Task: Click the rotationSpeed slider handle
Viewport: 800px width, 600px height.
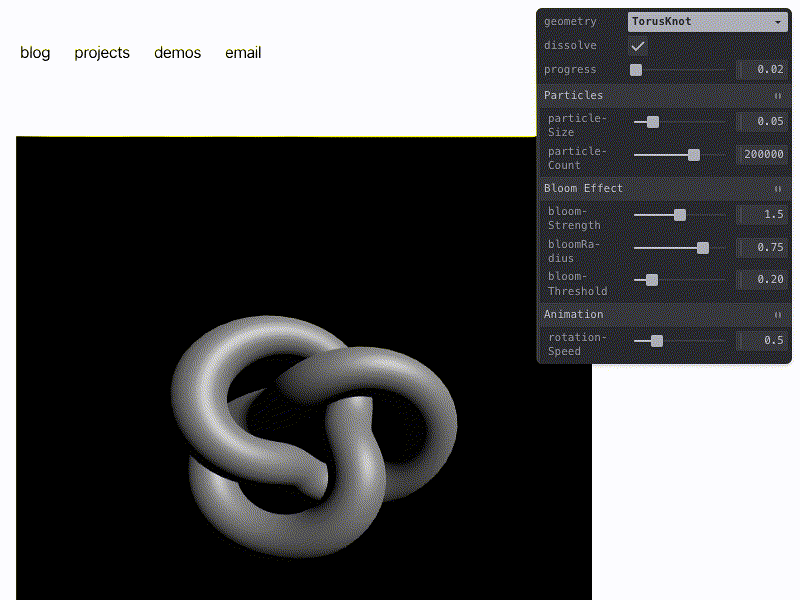Action: [657, 341]
